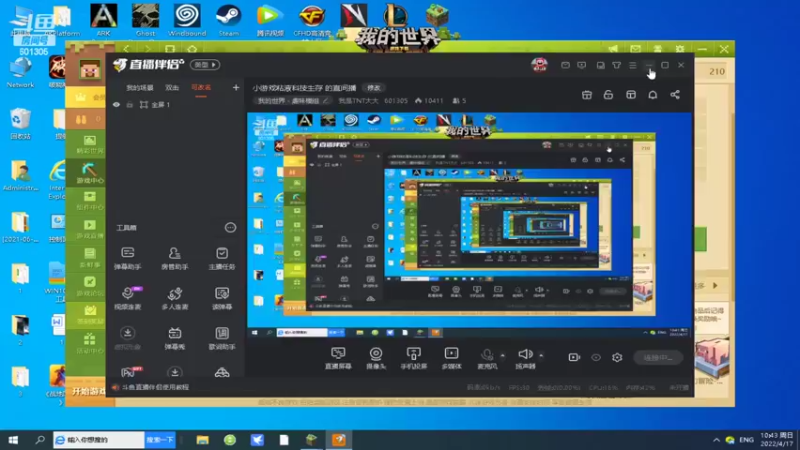Add a new scene with plus button
This screenshot has width=800, height=450.
236,88
